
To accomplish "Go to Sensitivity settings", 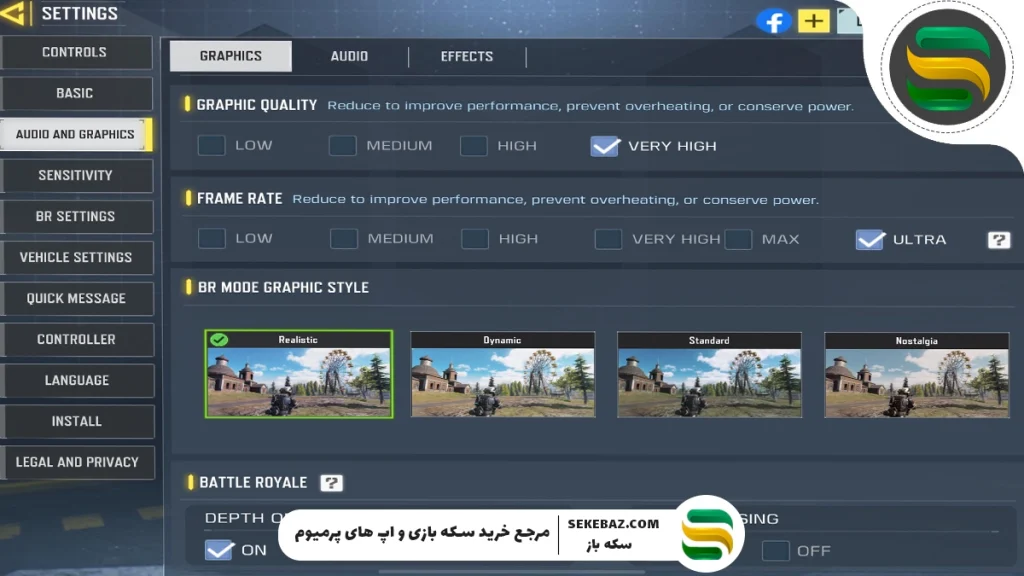I will click(x=76, y=175).
